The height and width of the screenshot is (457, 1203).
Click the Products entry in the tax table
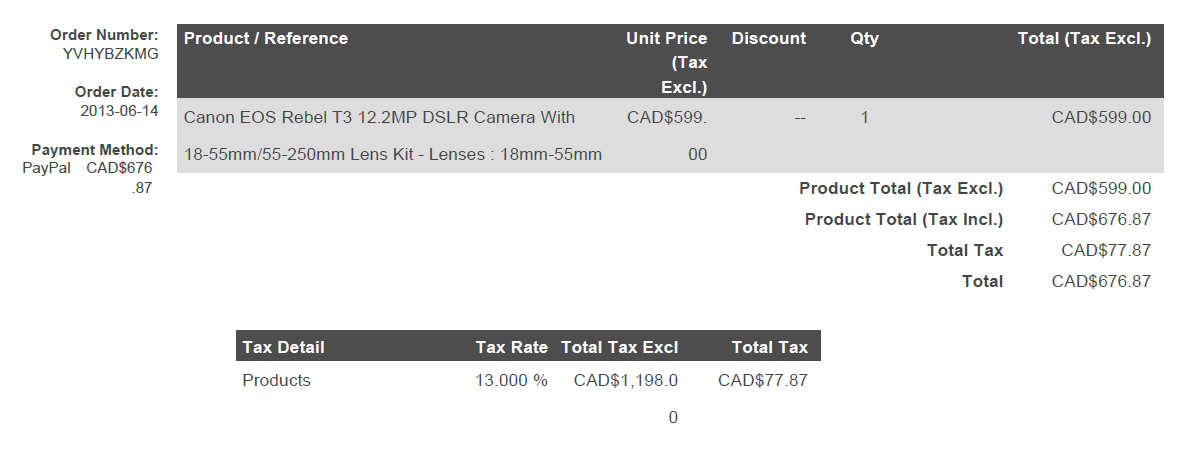(276, 381)
